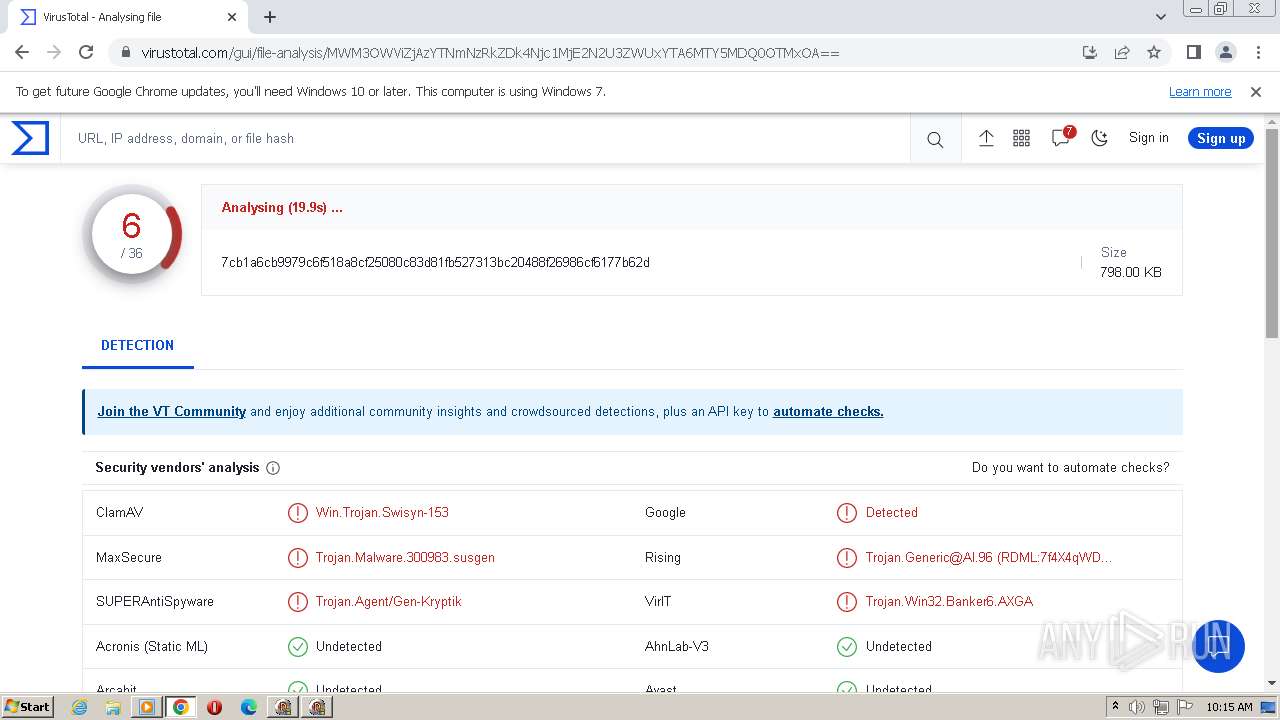Click the VirusTotal logo icon
Screen dimensions: 1280x720
(x=30, y=138)
